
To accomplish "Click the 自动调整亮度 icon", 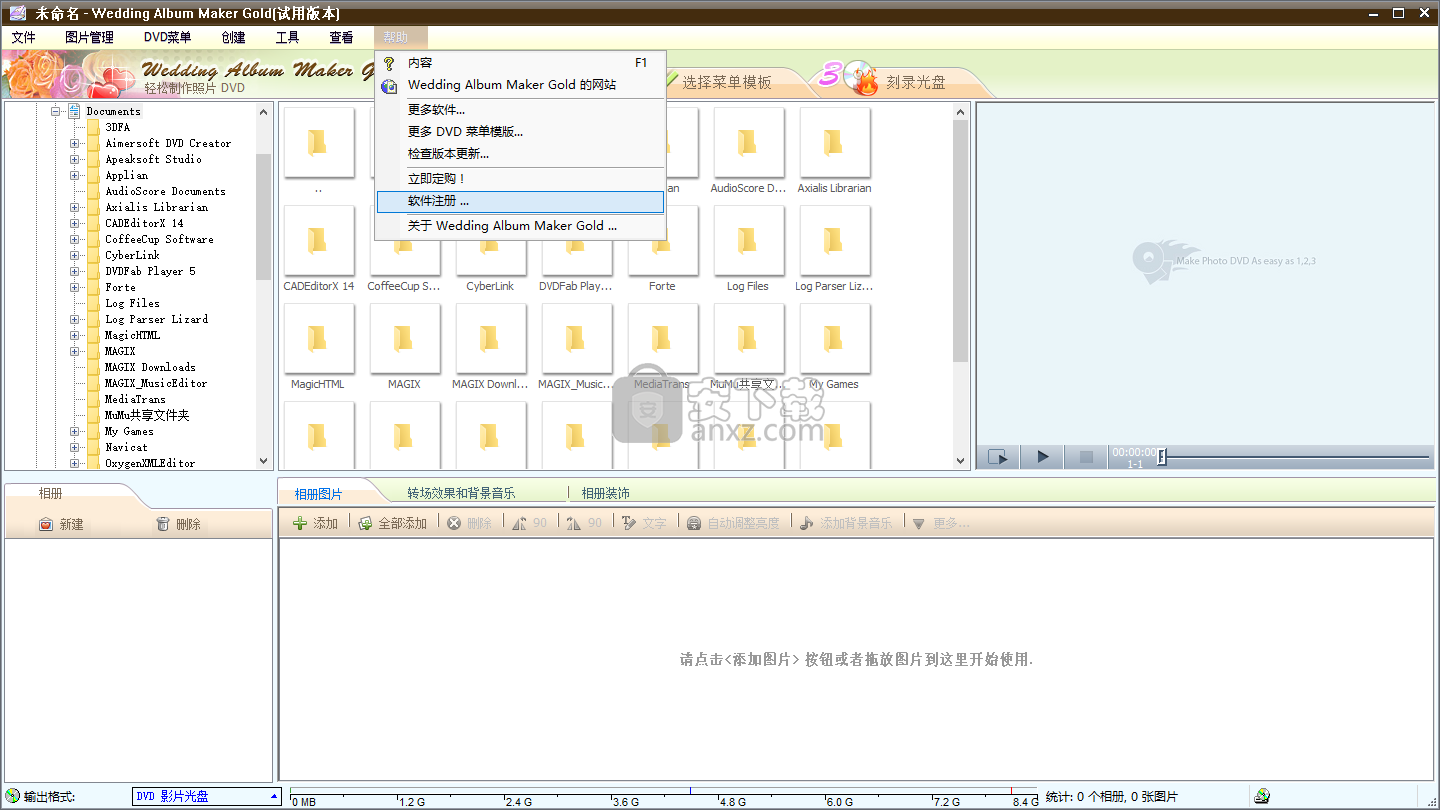I will 694,523.
